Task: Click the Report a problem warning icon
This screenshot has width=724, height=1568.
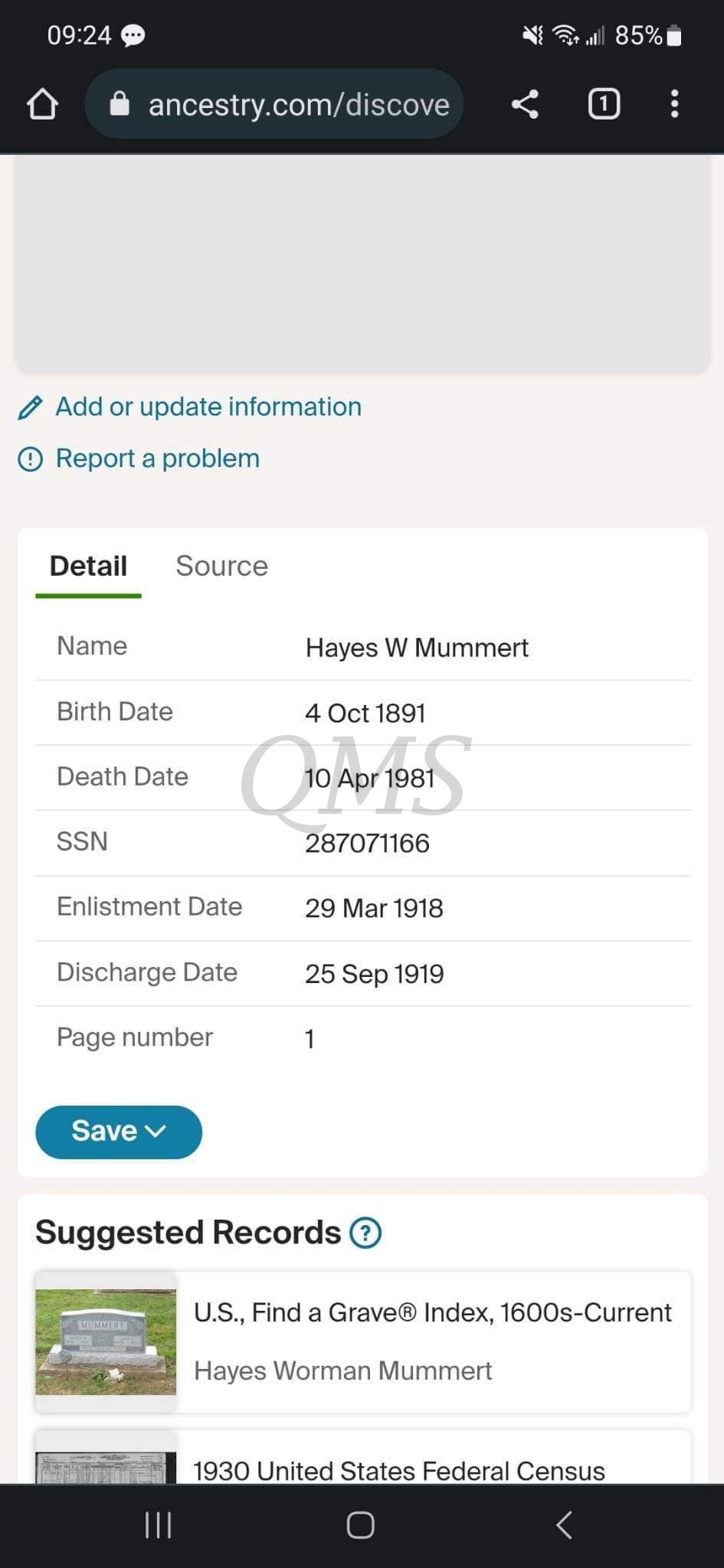Action: (x=30, y=459)
